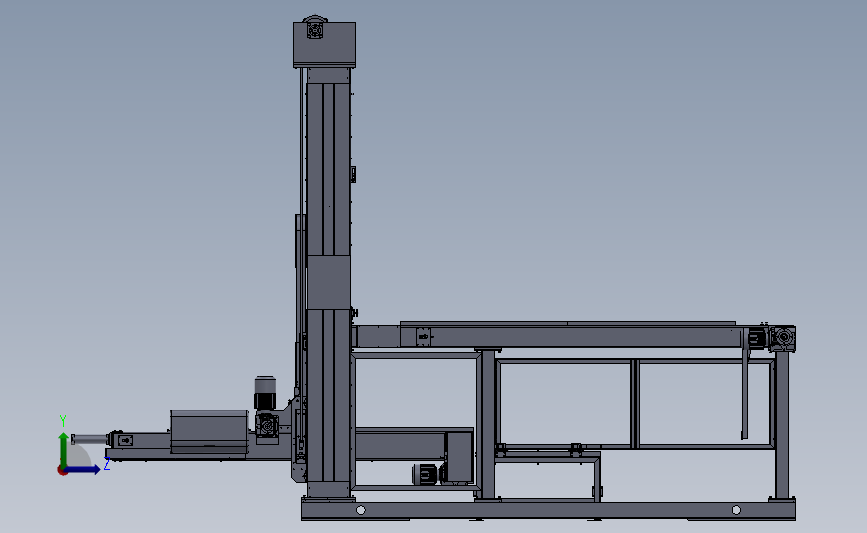Click the 'Y' axis label
Image resolution: width=867 pixels, height=533 pixels.
[63, 421]
